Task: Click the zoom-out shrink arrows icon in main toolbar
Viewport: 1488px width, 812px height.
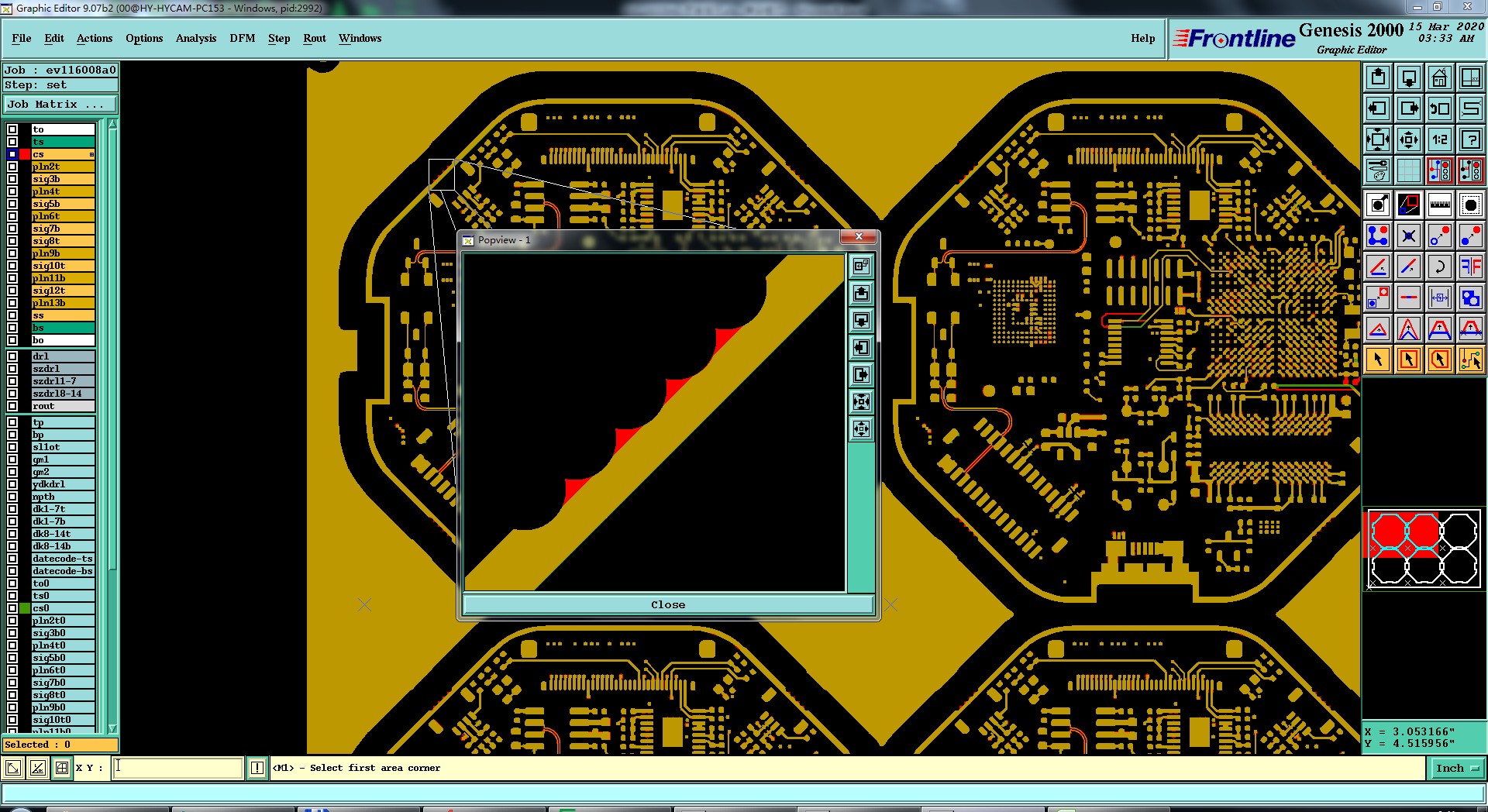Action: [x=1409, y=139]
